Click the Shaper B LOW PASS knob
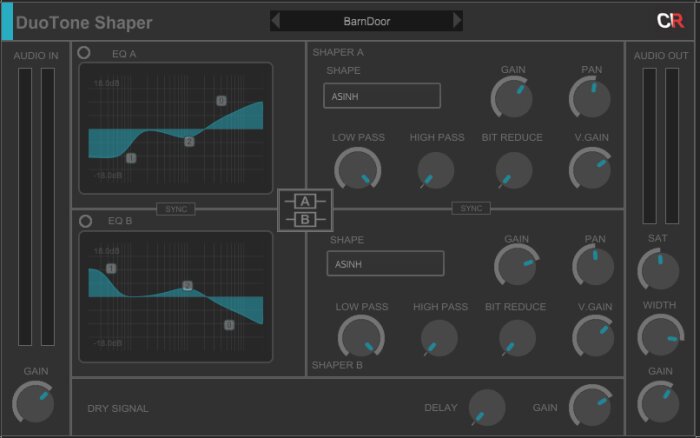The width and height of the screenshot is (700, 438). tap(361, 338)
